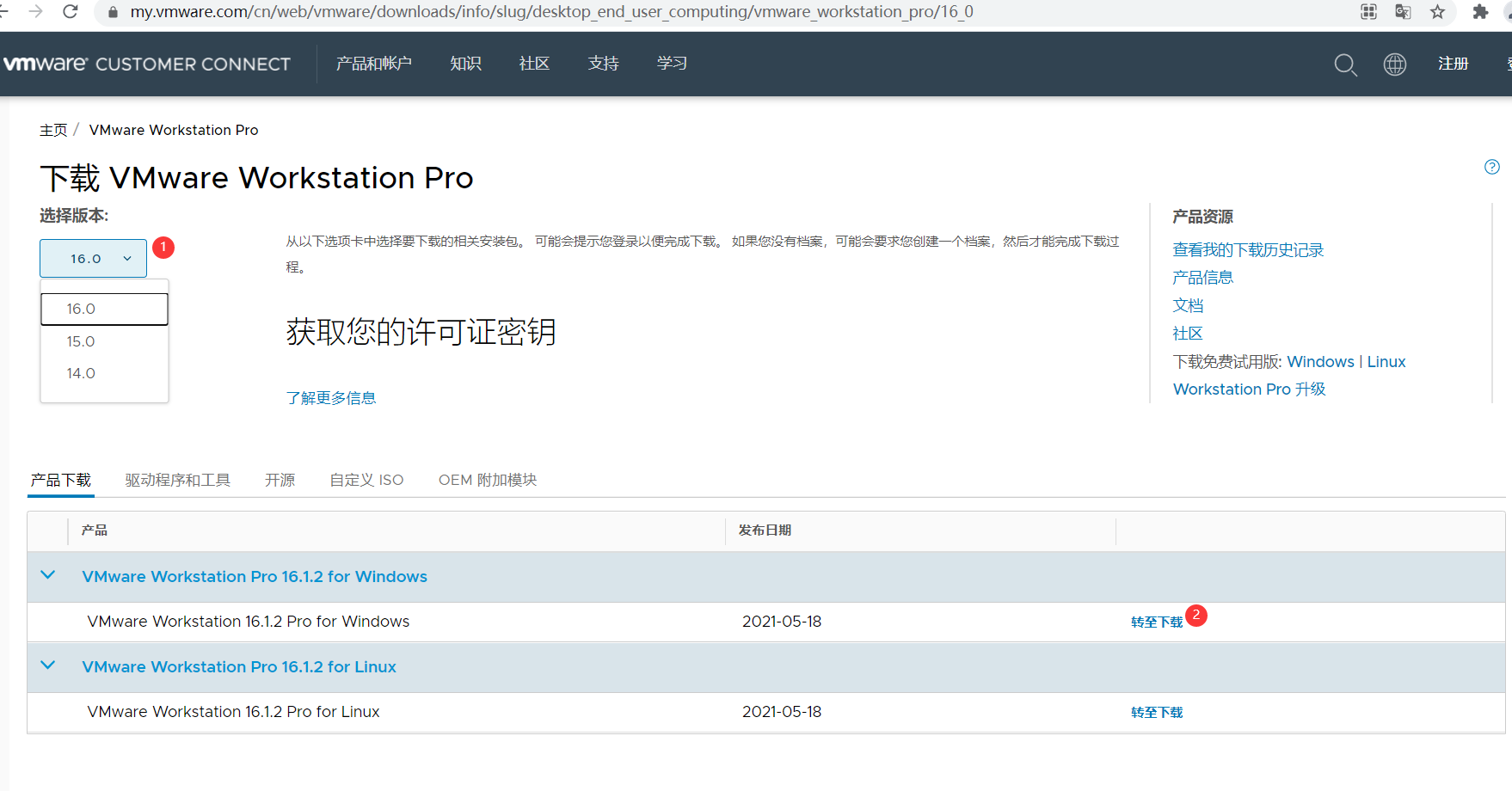This screenshot has width=1512, height=791.
Task: Switch to OEM 附加模块 tab
Action: point(488,480)
